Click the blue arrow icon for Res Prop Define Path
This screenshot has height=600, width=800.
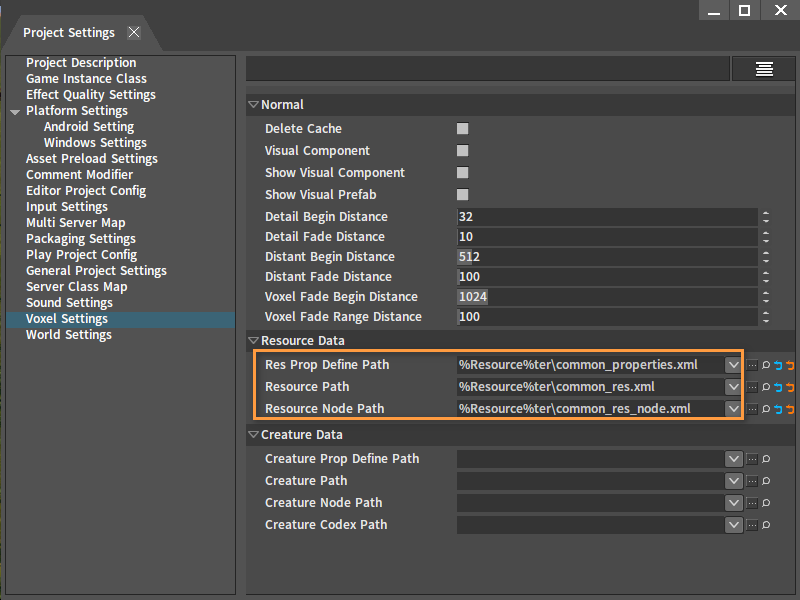pyautogui.click(x=778, y=365)
